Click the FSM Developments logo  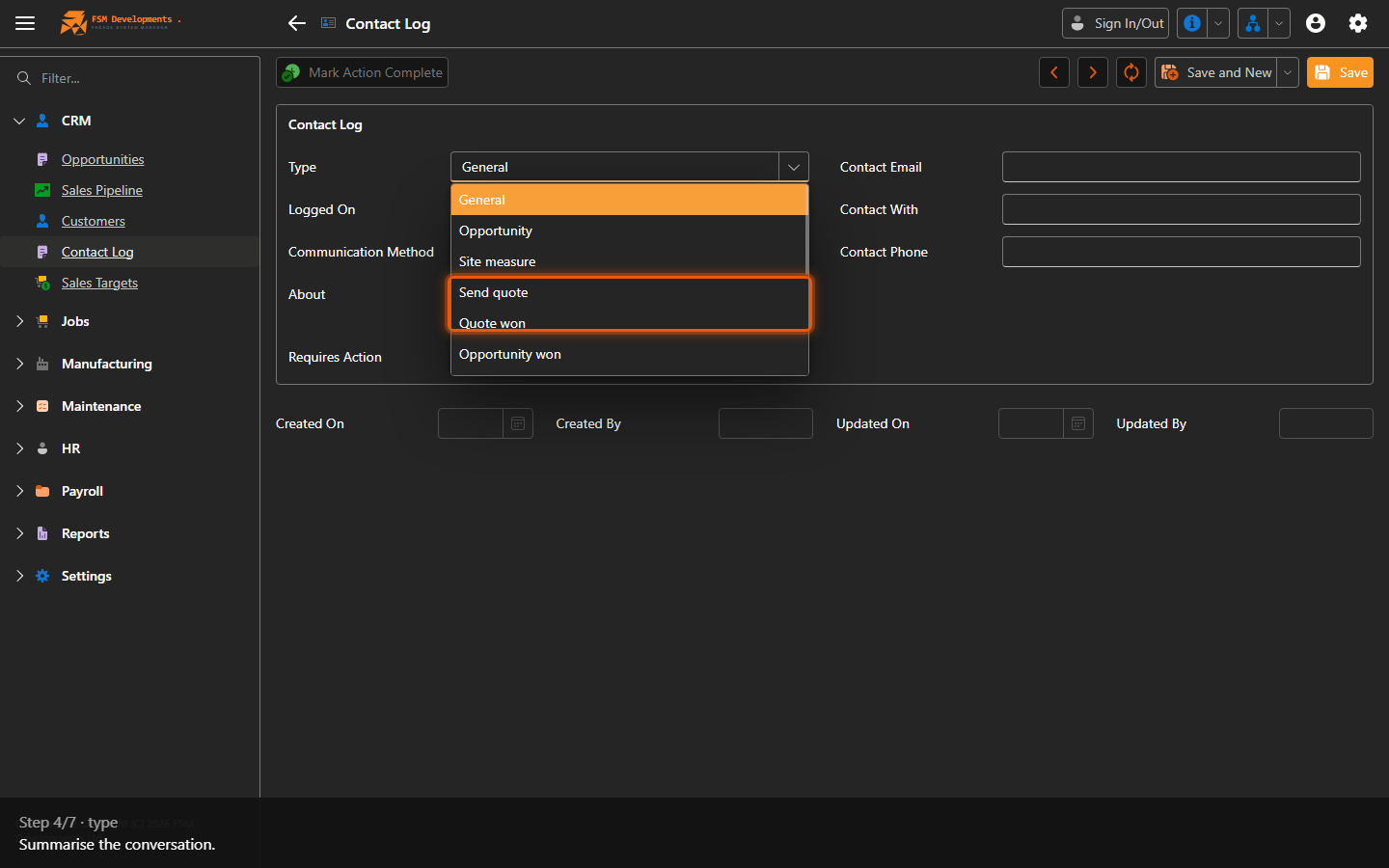coord(121,22)
